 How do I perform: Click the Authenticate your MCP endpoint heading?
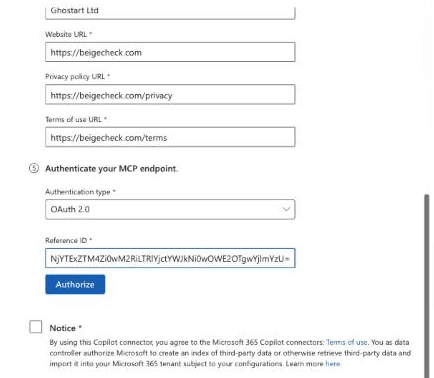[x=111, y=169]
